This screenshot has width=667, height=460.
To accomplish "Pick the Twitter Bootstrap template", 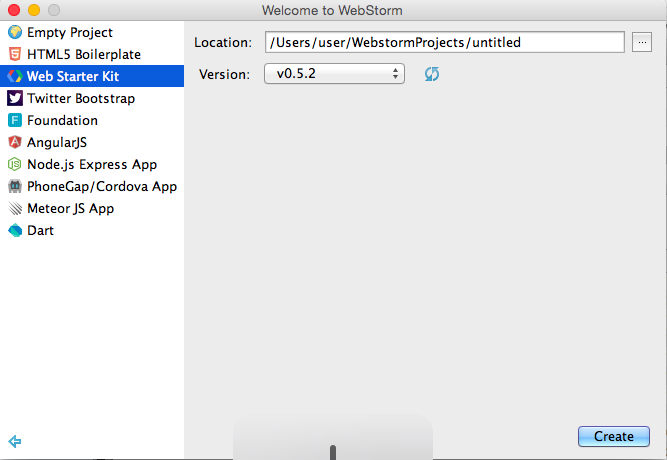I will pyautogui.click(x=92, y=98).
